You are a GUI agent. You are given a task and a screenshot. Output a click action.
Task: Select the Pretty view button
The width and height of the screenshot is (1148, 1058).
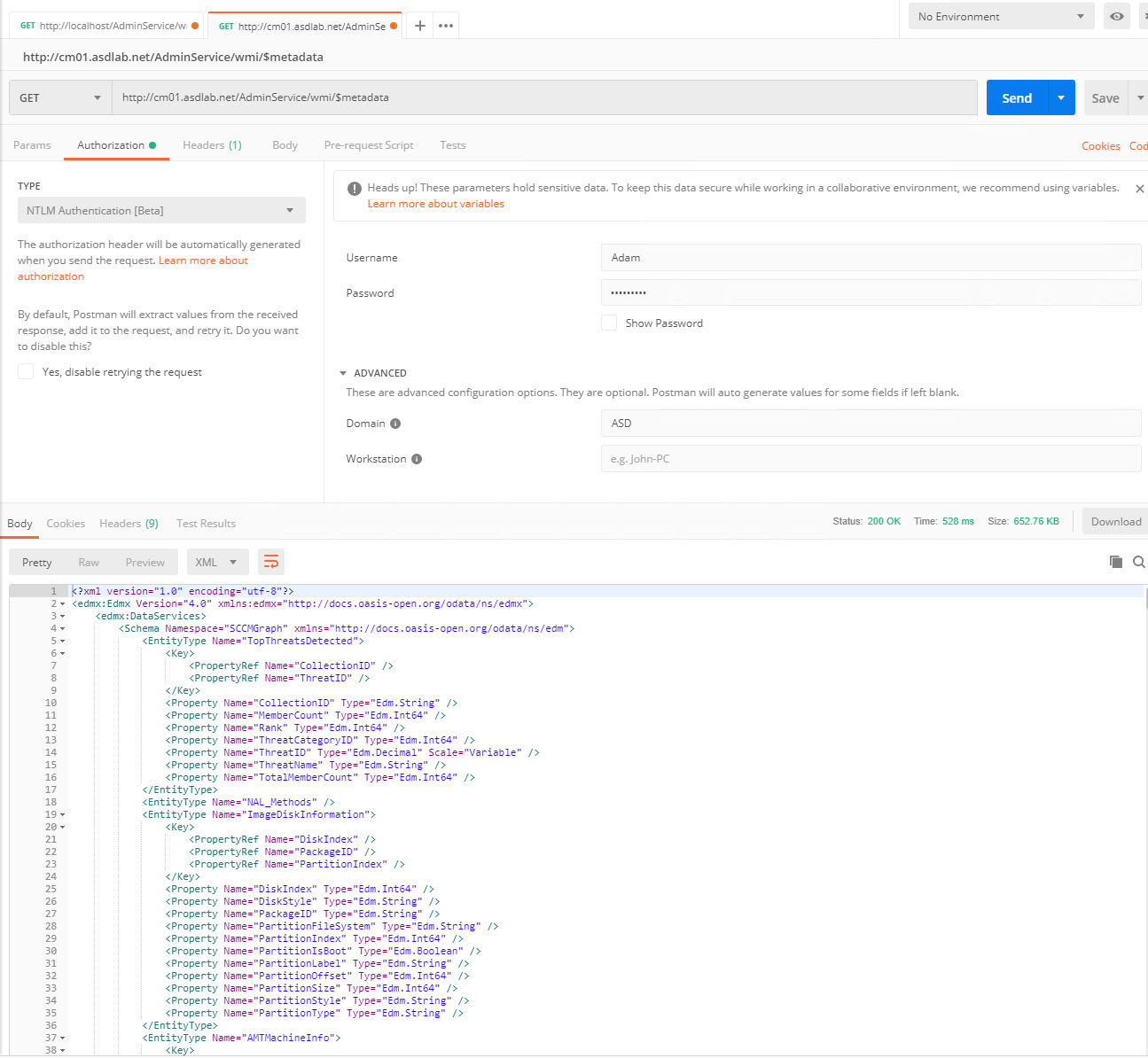(37, 562)
